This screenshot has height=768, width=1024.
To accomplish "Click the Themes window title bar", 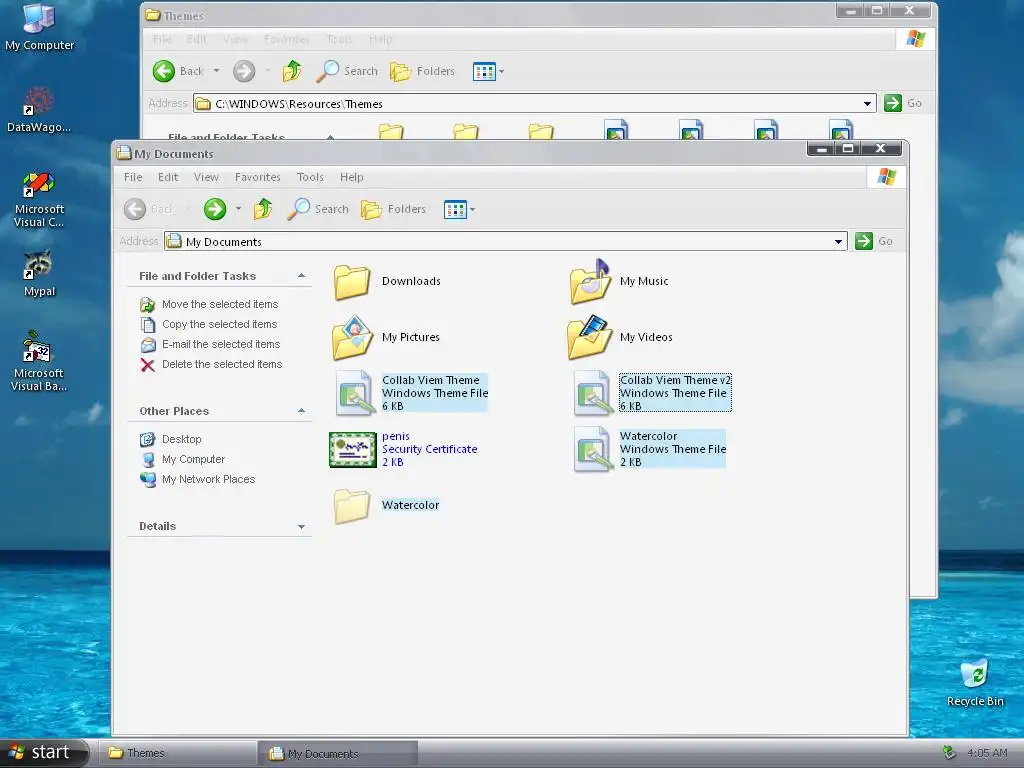I will pyautogui.click(x=490, y=15).
